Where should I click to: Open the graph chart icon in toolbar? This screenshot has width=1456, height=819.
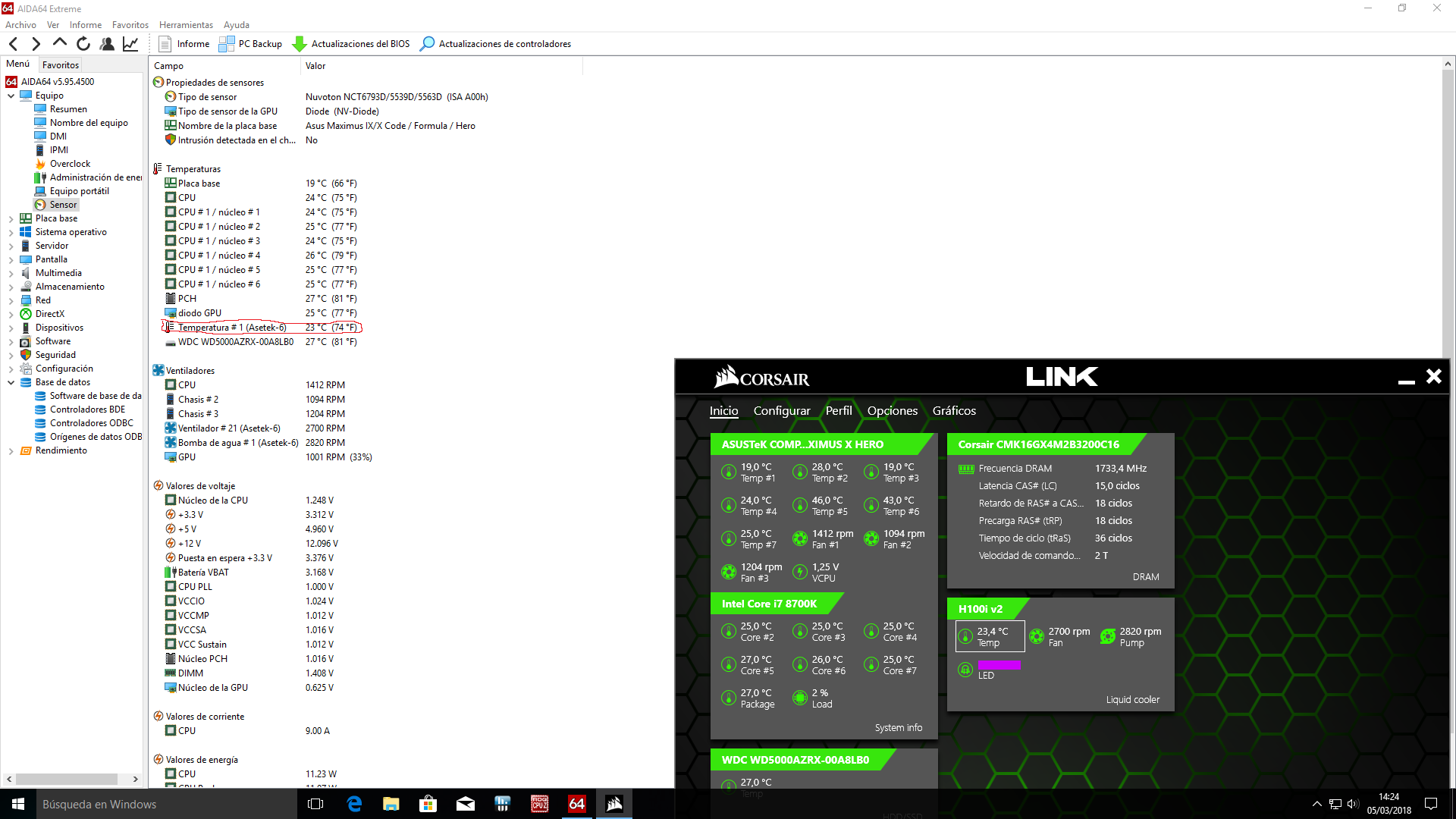click(x=130, y=44)
